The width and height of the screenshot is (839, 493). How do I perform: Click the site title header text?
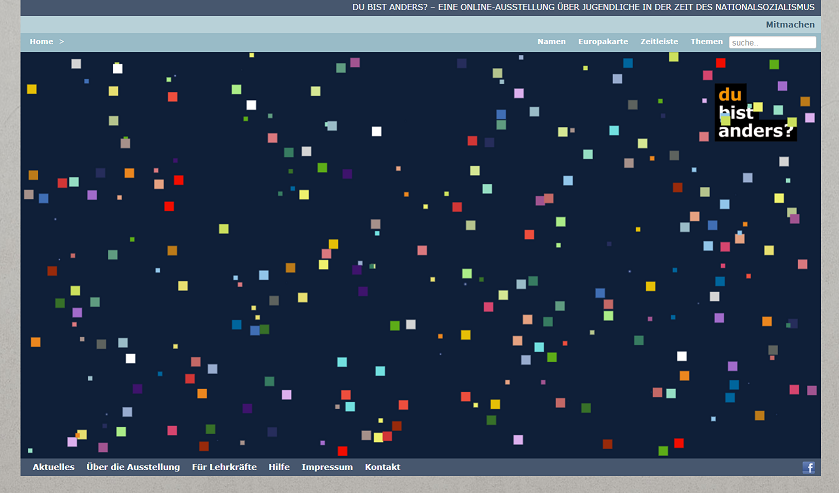pyautogui.click(x=583, y=7)
